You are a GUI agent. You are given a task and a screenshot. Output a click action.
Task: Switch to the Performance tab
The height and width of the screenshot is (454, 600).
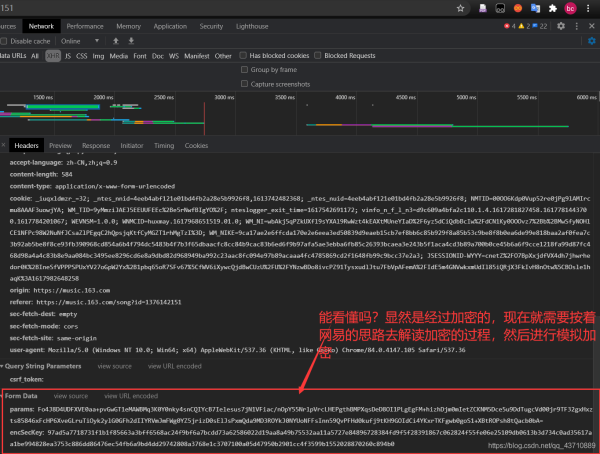85,26
